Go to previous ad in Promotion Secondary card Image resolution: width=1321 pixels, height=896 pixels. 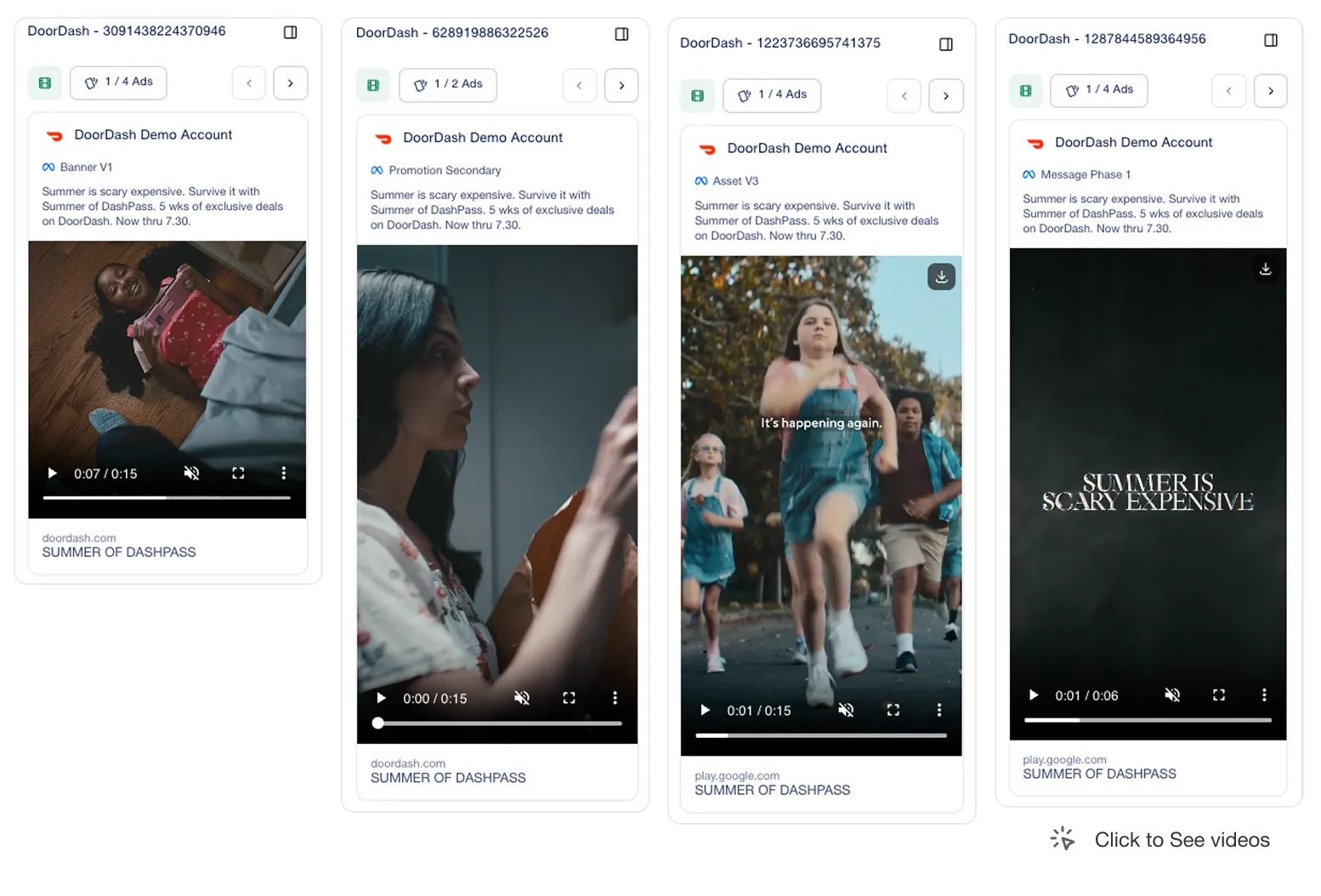point(580,85)
